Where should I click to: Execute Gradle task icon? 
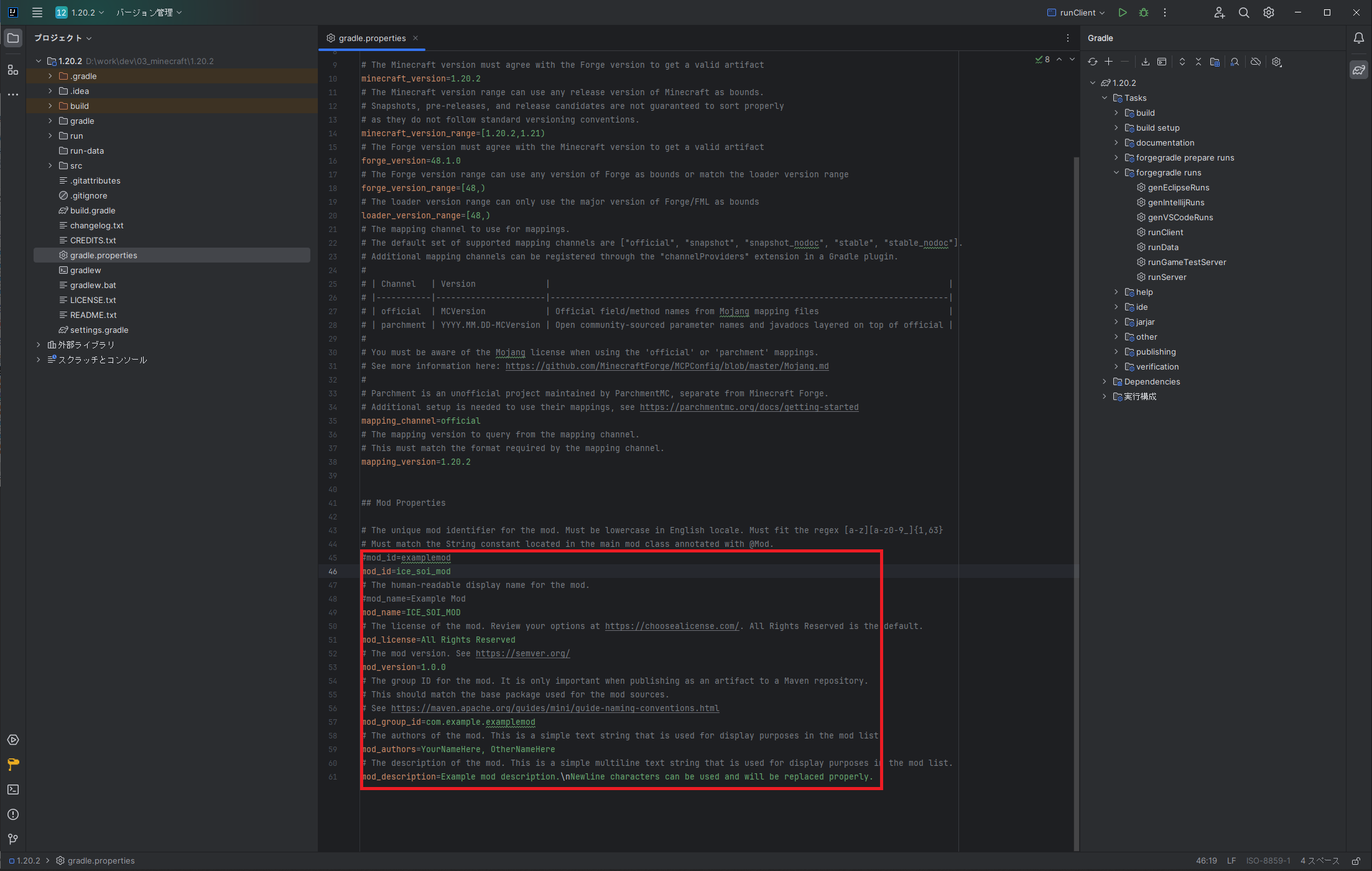tap(1162, 62)
